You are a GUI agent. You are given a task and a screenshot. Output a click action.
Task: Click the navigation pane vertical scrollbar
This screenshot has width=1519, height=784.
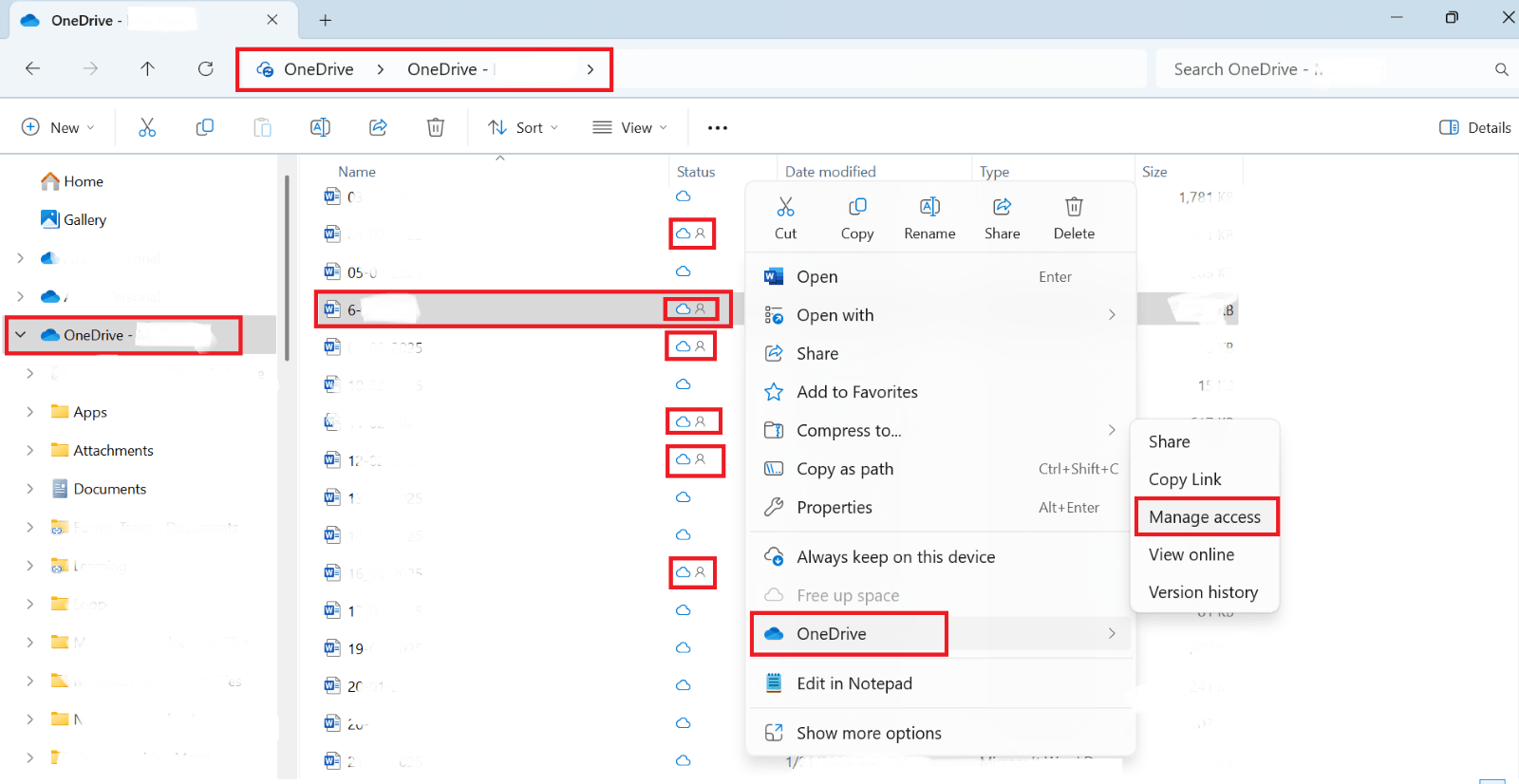(287, 268)
